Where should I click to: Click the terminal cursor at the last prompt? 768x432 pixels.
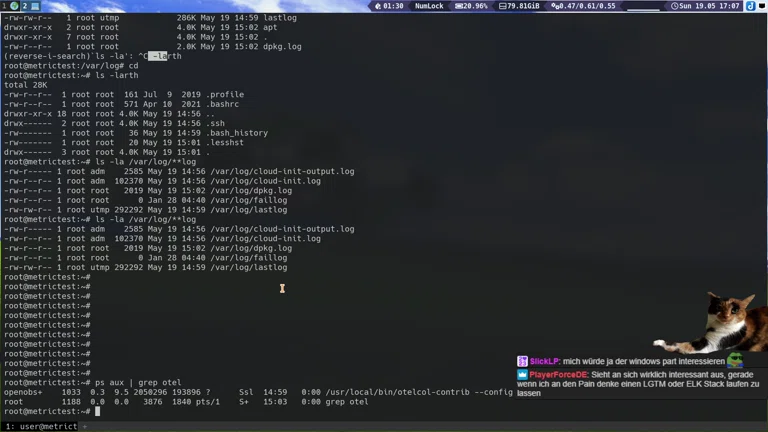tap(98, 411)
